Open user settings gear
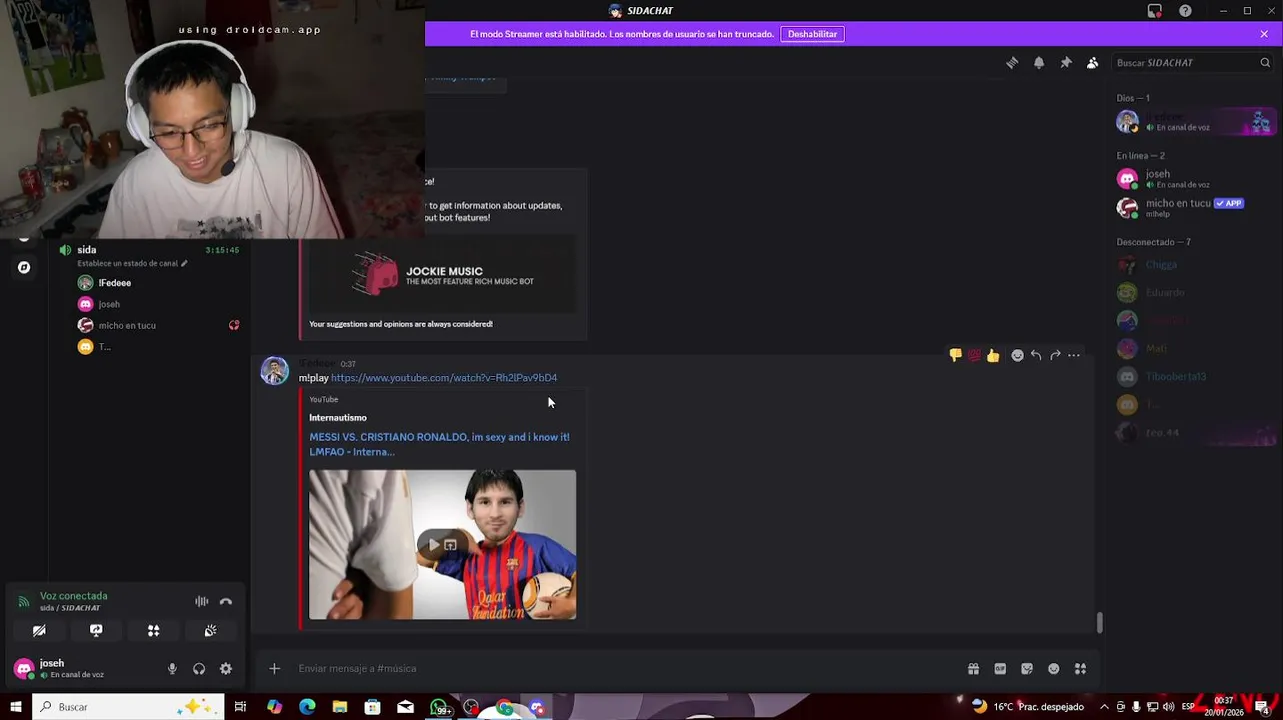 pyautogui.click(x=226, y=669)
